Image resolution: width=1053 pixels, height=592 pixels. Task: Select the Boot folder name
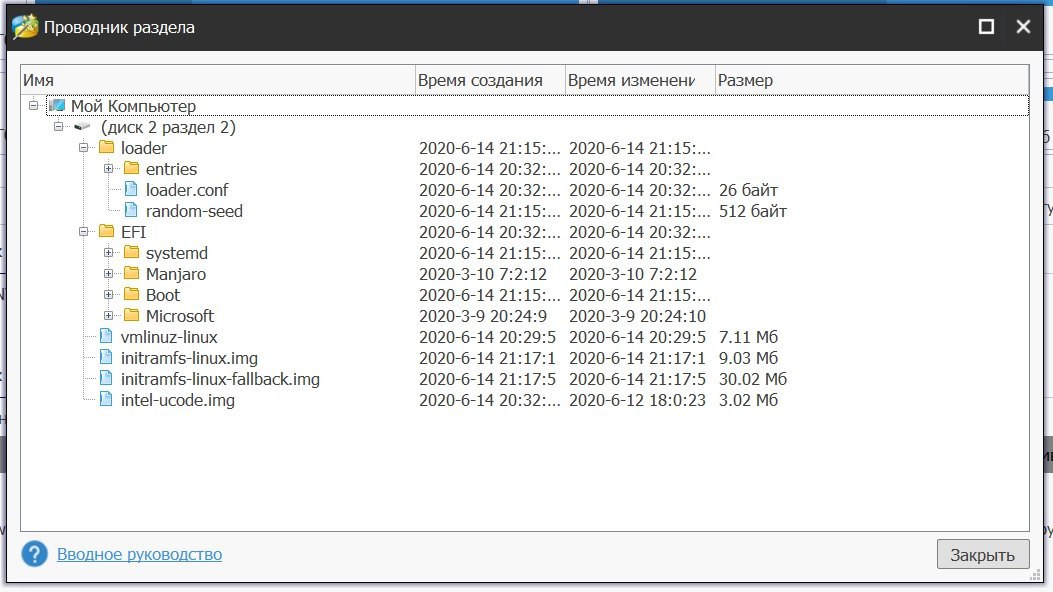(163, 295)
